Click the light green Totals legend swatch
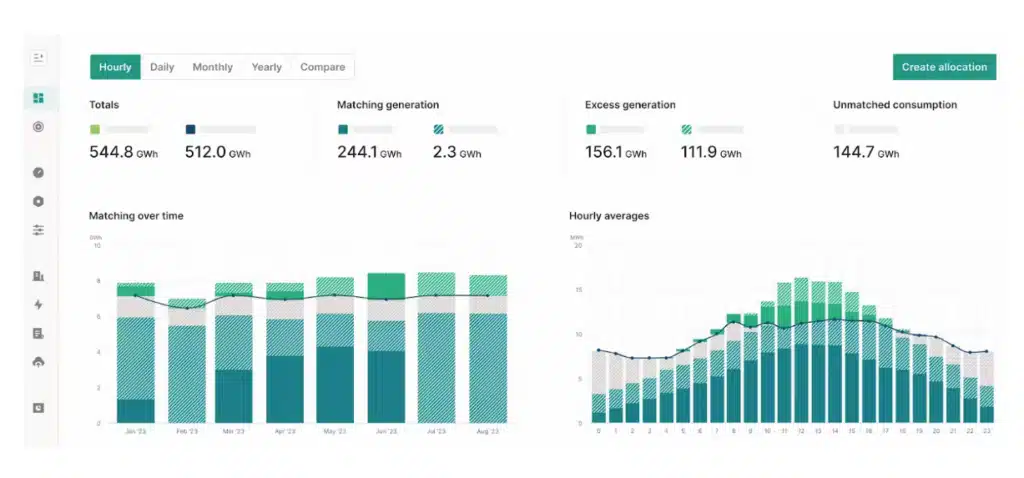The height and width of the screenshot is (478, 1024). point(95,129)
